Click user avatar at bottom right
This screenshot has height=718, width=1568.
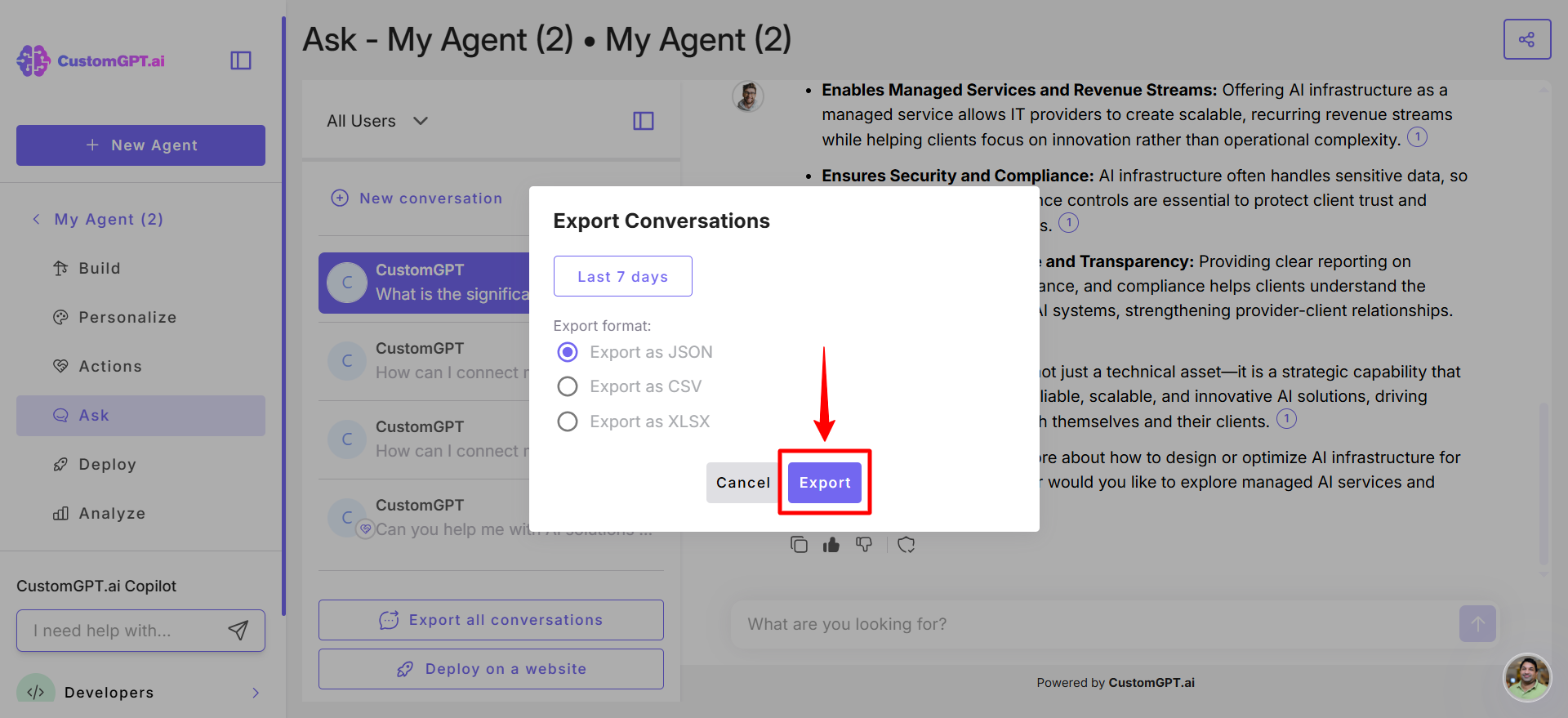click(x=1527, y=677)
